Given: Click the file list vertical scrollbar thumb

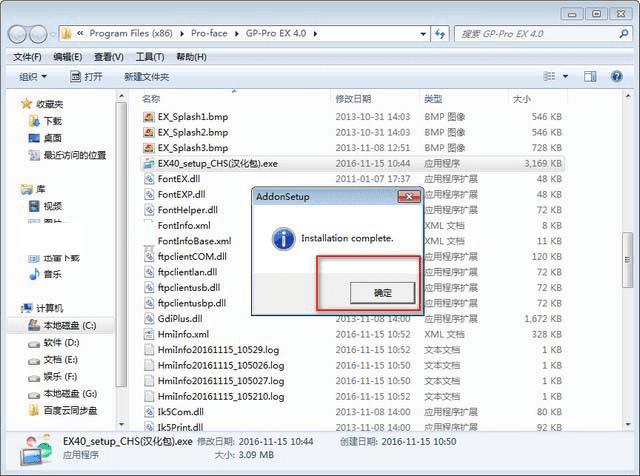Looking at the screenshot, I should tap(627, 260).
